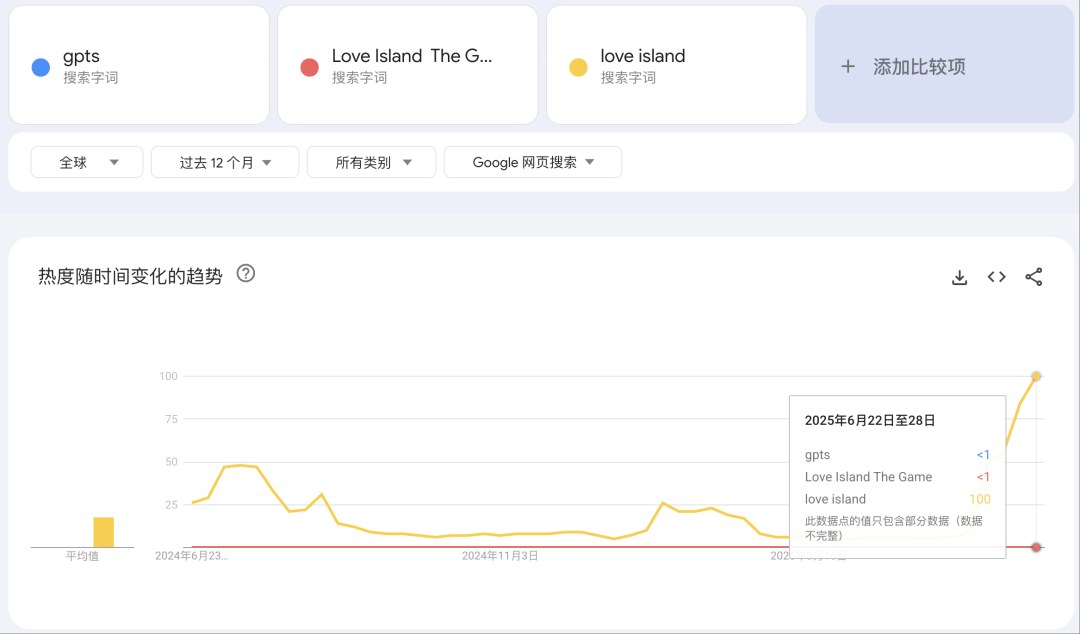Click the partial data note in tooltip
The width and height of the screenshot is (1080, 634).
pos(893,528)
